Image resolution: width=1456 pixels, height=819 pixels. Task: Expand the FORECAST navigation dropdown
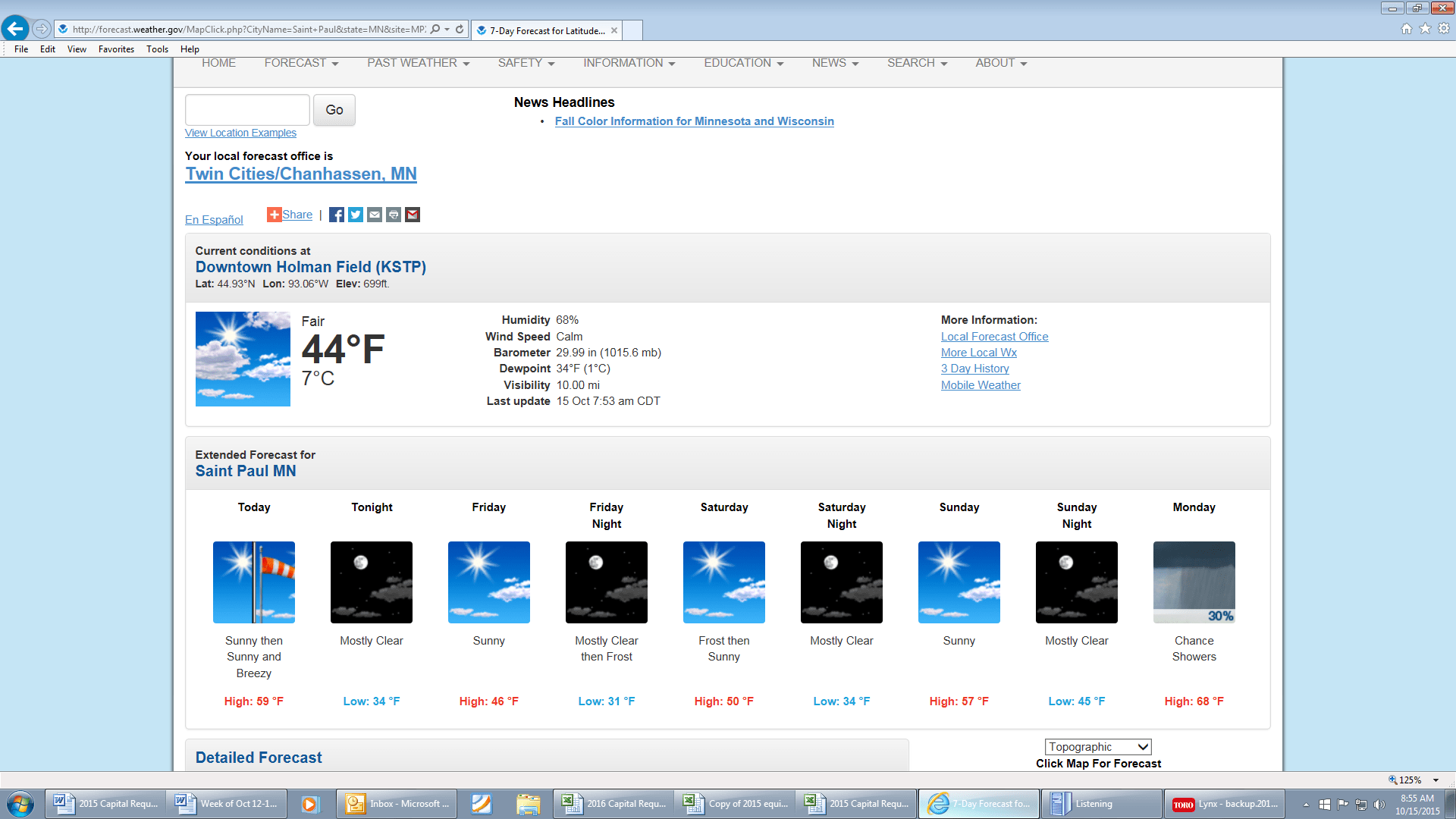coord(301,63)
